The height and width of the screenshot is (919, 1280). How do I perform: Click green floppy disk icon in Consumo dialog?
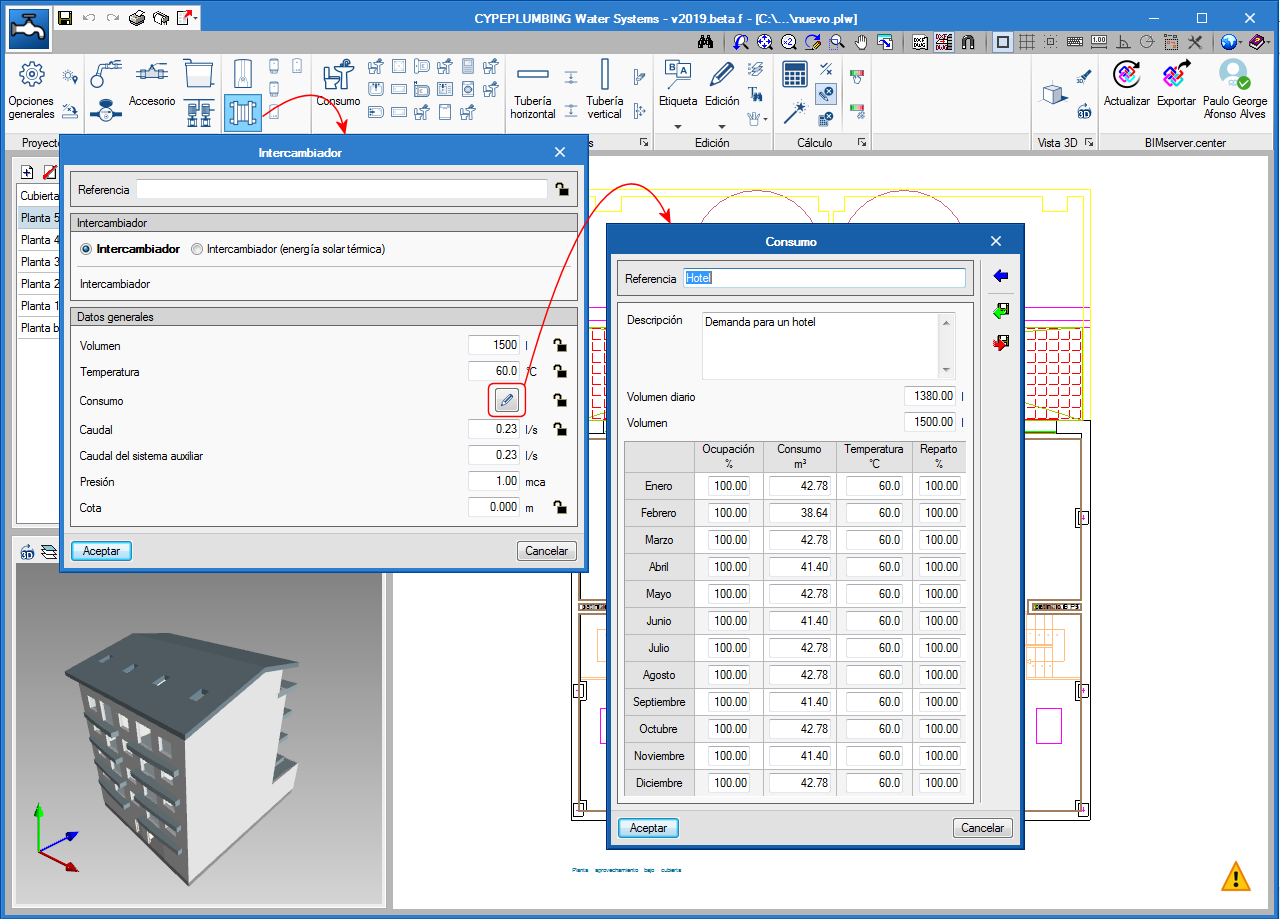[x=1001, y=311]
